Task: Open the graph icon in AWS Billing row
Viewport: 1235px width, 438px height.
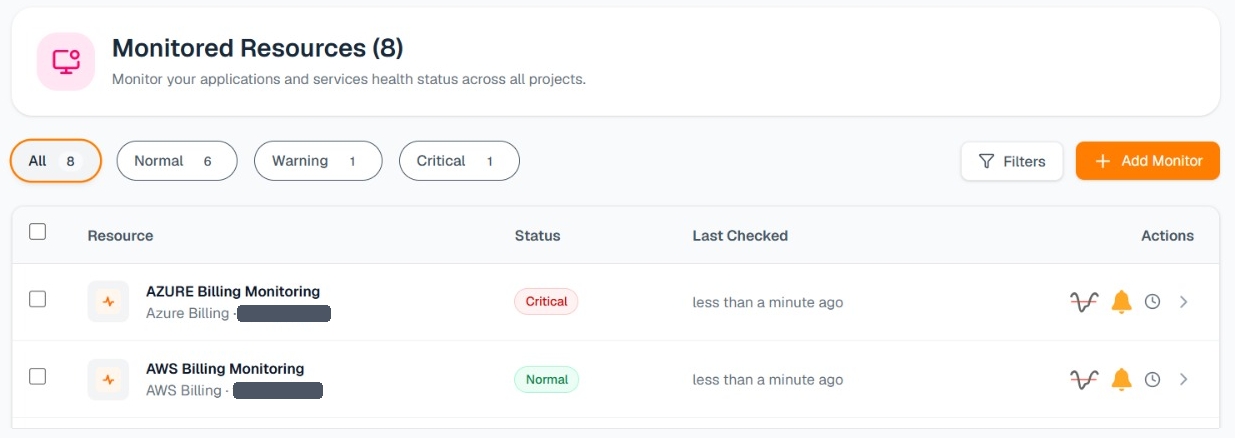Action: pyautogui.click(x=1084, y=379)
